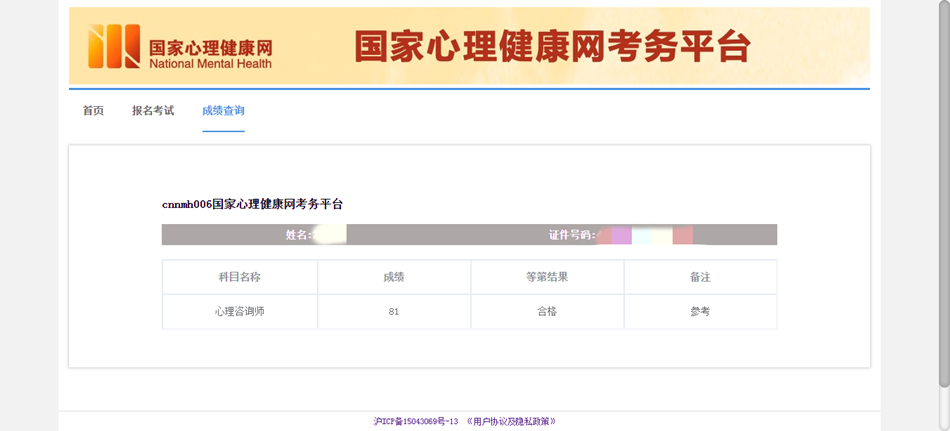Image resolution: width=950 pixels, height=431 pixels.
Task: Click the National Mental Health logo text
Action: (210, 63)
